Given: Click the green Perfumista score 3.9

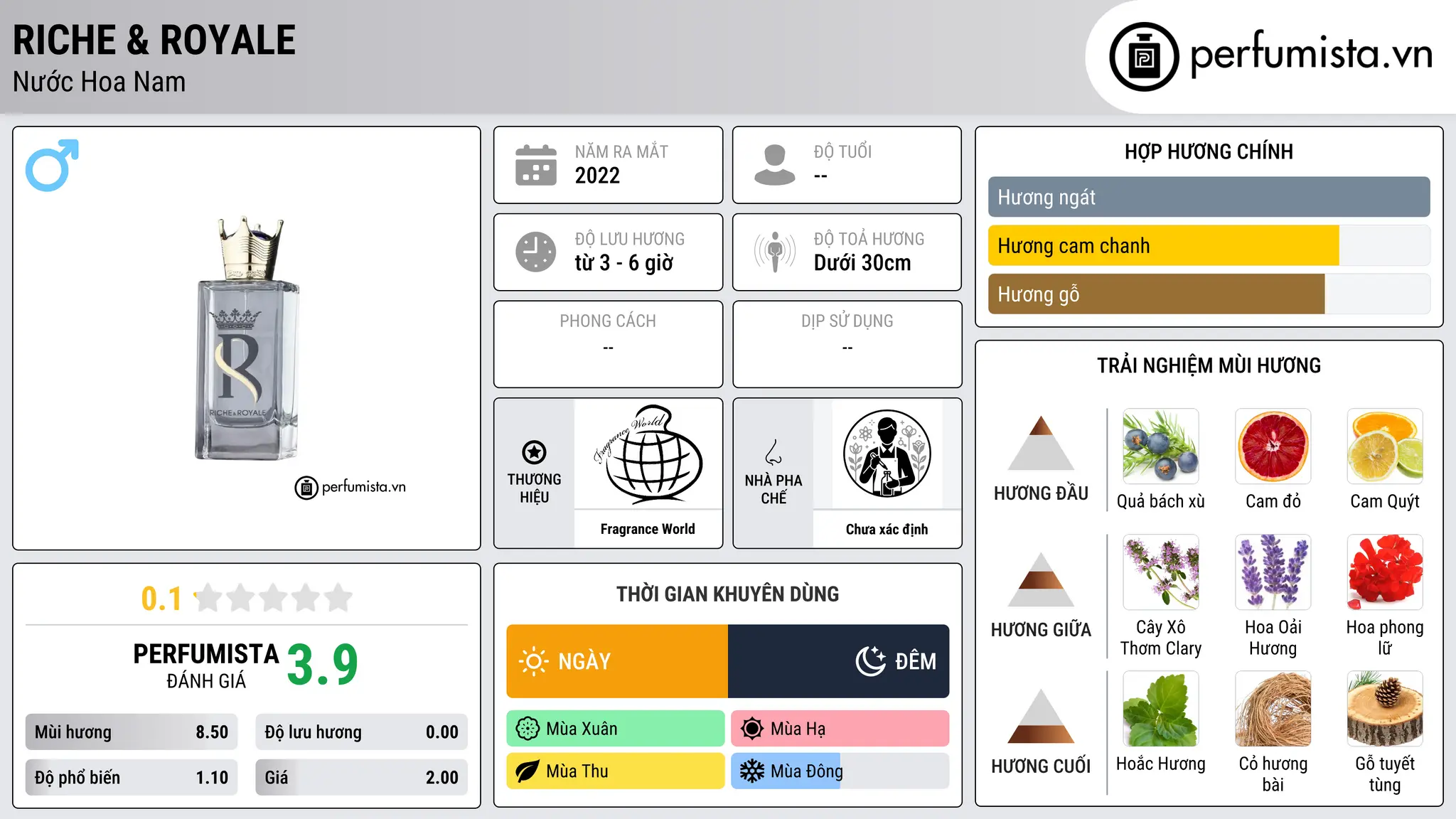Looking at the screenshot, I should tap(322, 665).
